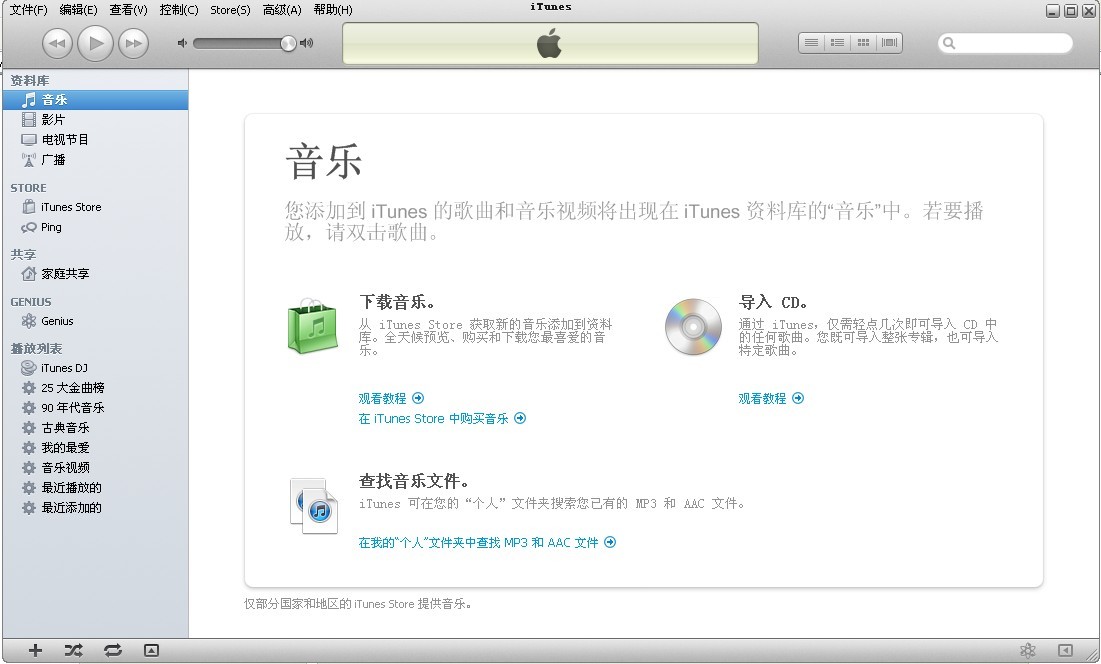1101x664 pixels.
Task: Adjust the volume slider knob
Action: click(x=288, y=43)
